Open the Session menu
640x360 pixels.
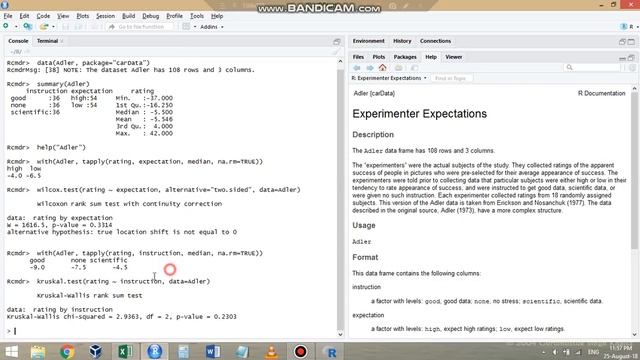point(105,16)
